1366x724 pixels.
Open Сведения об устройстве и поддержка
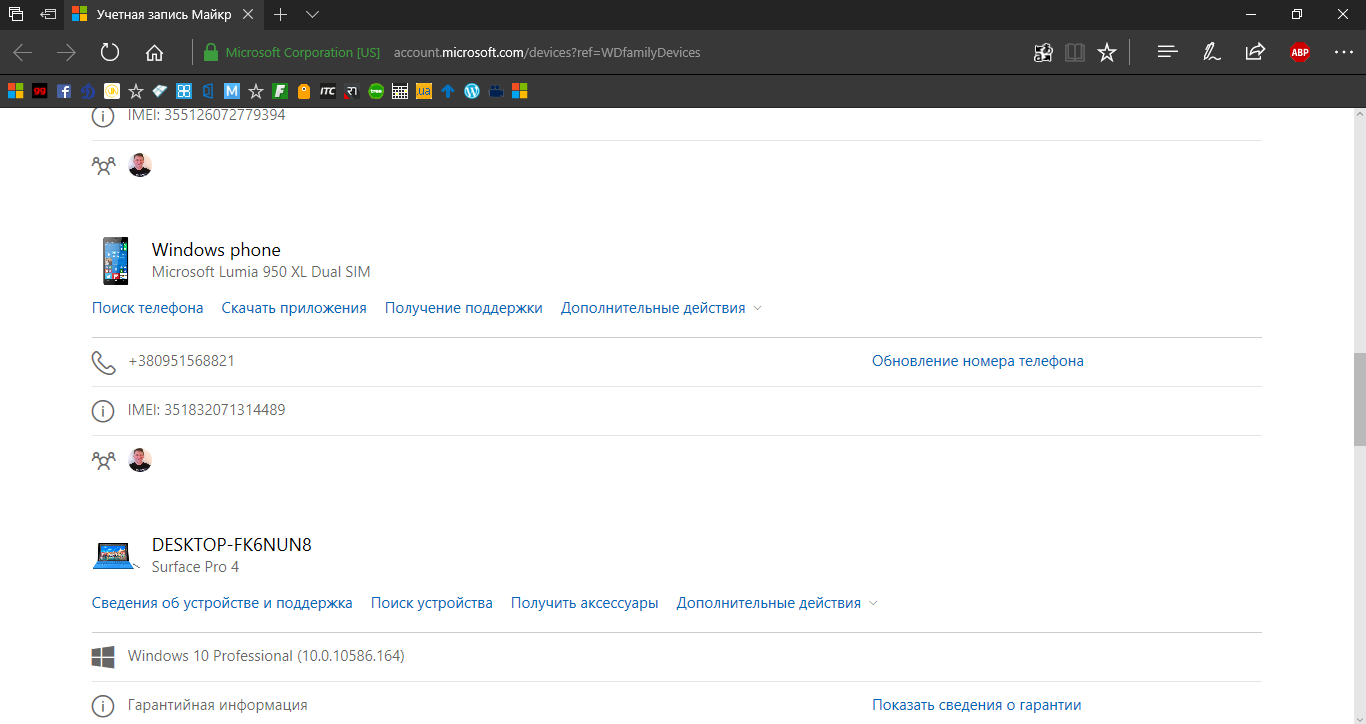coord(222,603)
